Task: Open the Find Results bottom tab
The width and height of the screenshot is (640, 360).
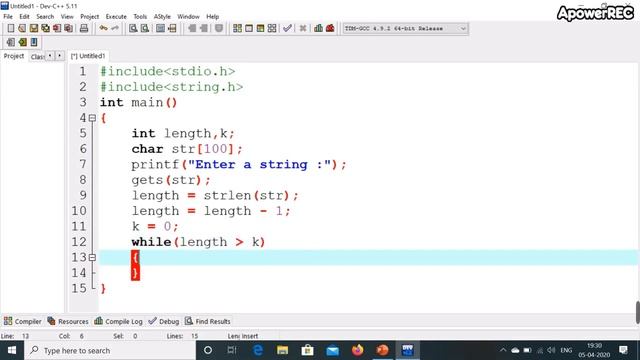Action: point(208,321)
